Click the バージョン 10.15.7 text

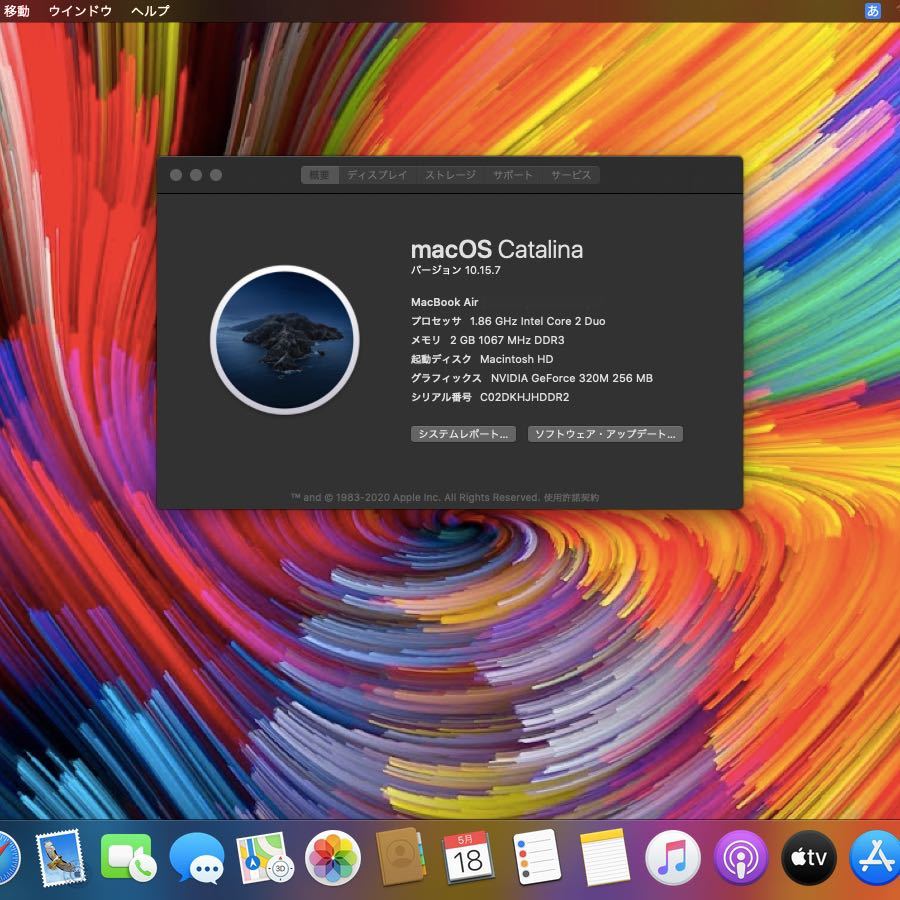tap(456, 270)
